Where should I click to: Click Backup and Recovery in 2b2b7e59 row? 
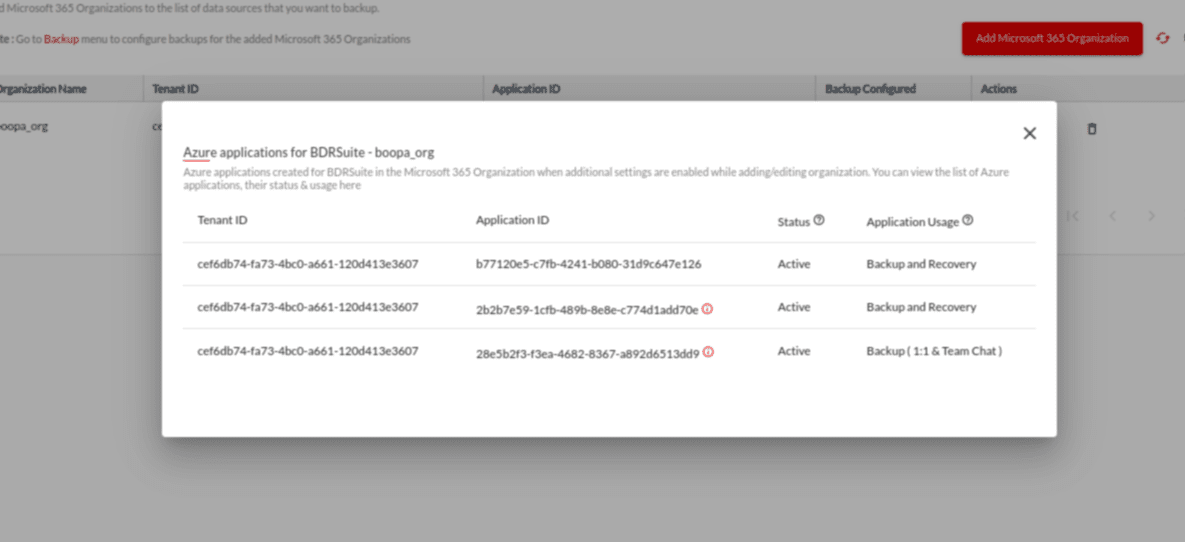pyautogui.click(x=921, y=308)
